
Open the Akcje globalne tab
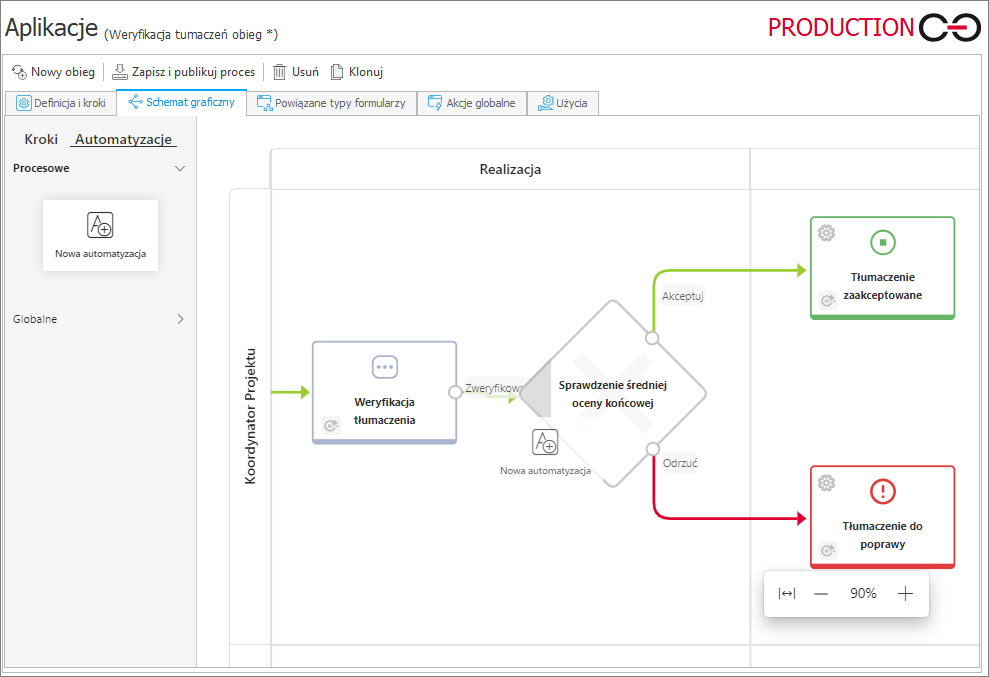tap(471, 103)
